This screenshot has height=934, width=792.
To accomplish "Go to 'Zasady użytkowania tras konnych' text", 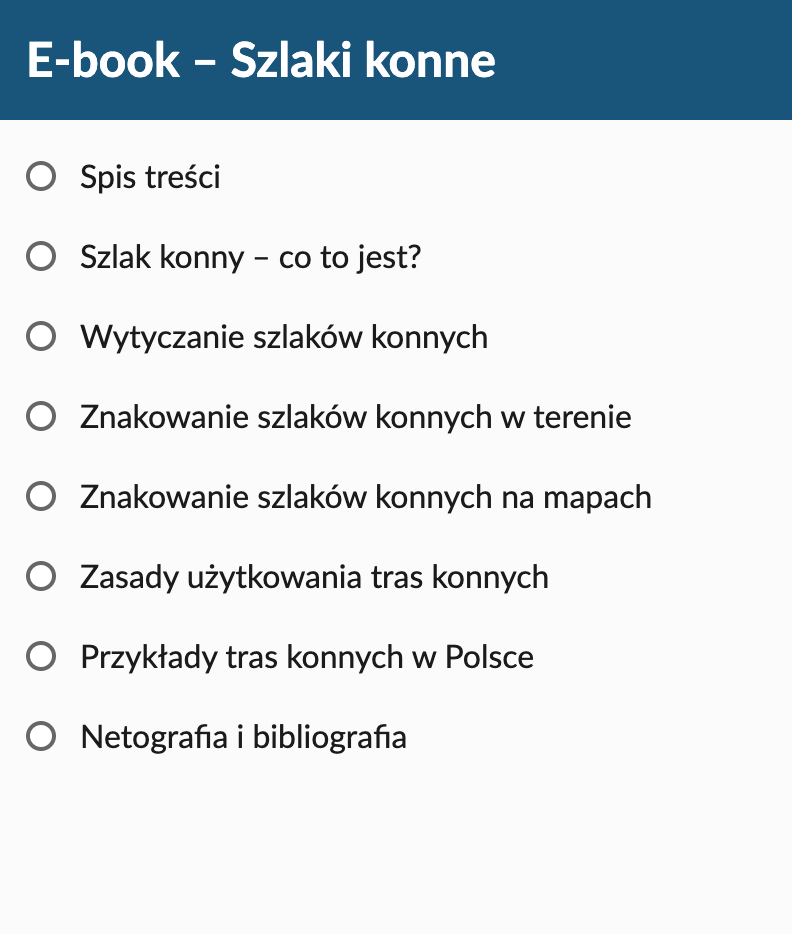I will click(x=314, y=578).
